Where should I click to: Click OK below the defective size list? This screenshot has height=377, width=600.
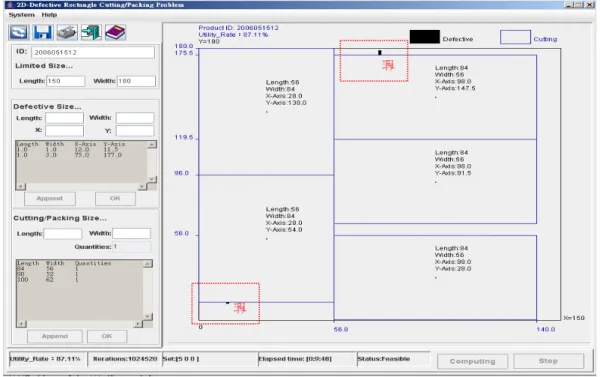pyautogui.click(x=115, y=199)
